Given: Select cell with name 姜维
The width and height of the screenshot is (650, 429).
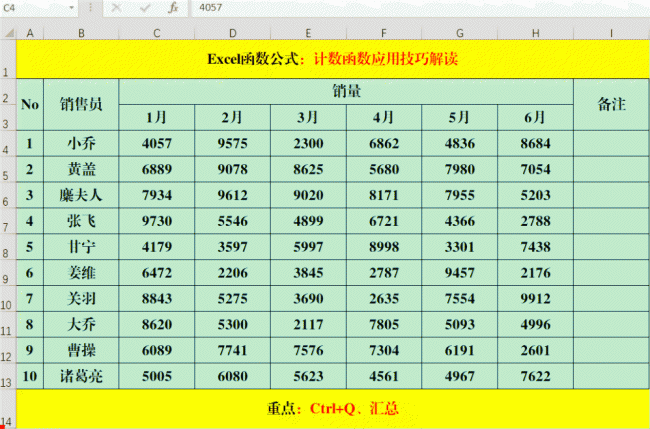Looking at the screenshot, I should 81,273.
